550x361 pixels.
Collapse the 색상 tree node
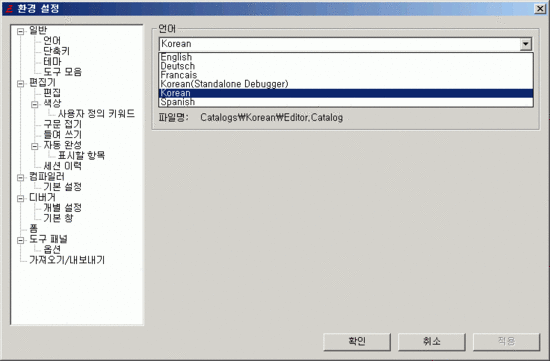point(35,105)
